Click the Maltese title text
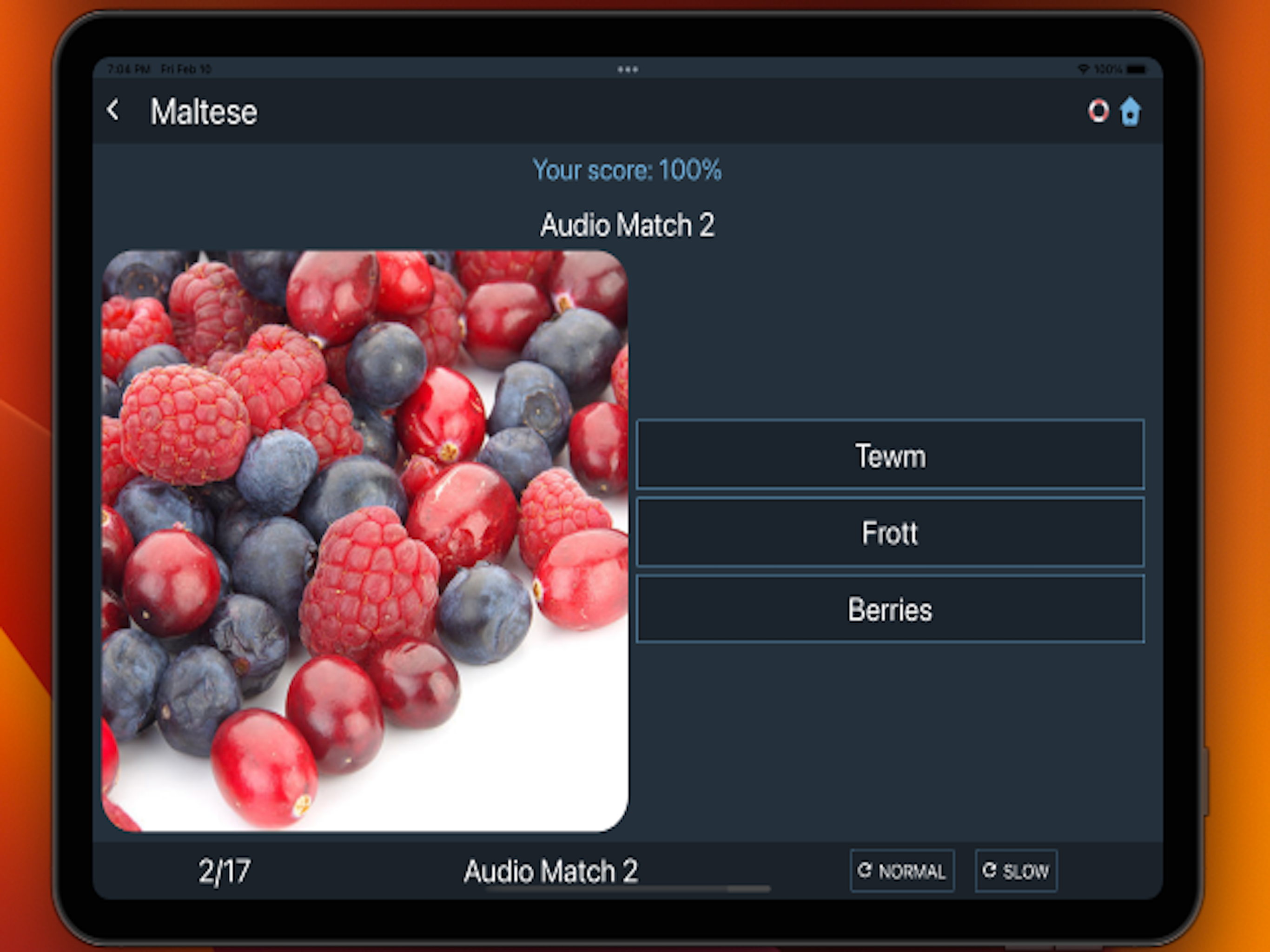Viewport: 1270px width, 952px height. point(204,112)
